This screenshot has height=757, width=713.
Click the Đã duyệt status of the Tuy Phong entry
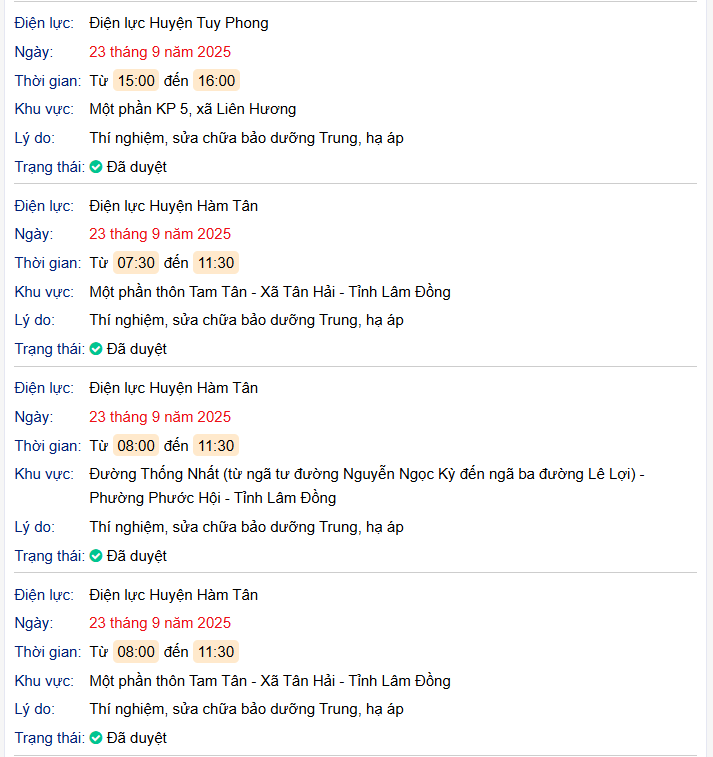click(137, 167)
